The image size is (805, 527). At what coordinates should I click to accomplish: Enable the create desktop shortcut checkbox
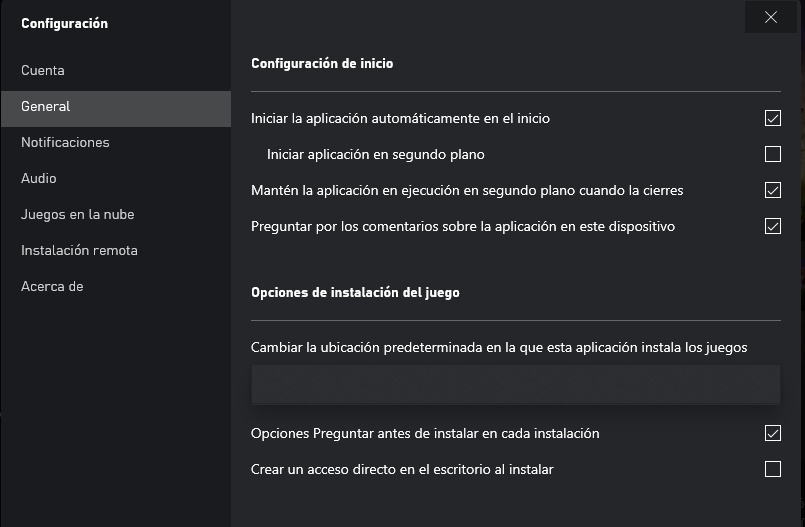pyautogui.click(x=772, y=469)
